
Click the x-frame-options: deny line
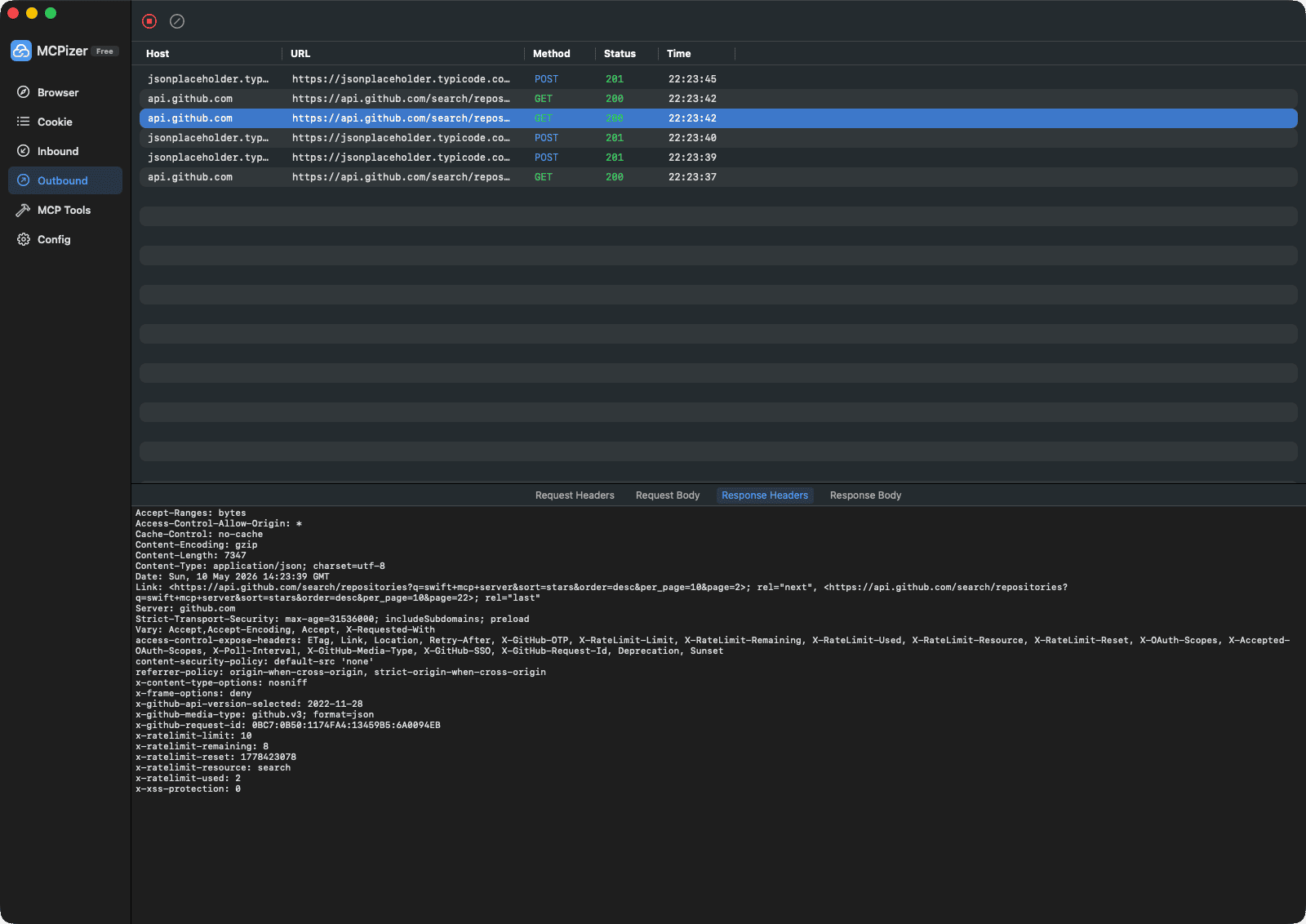point(193,693)
